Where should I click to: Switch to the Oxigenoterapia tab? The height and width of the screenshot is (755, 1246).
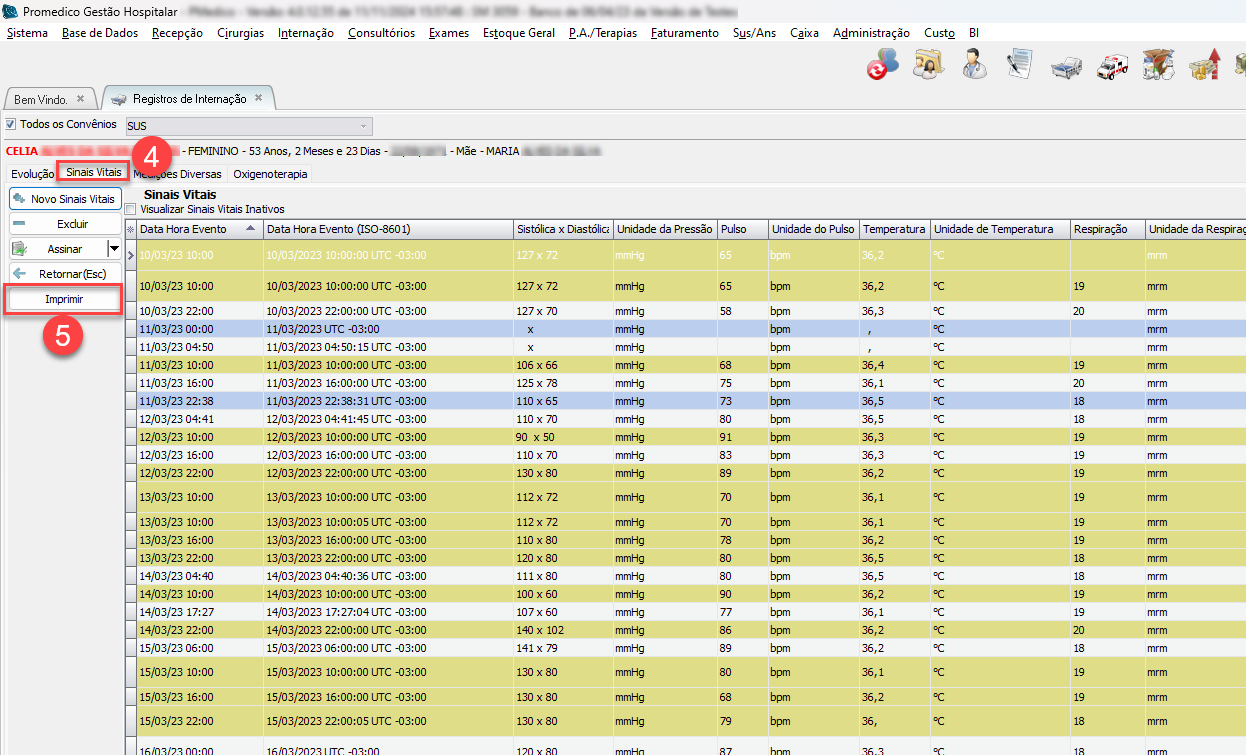coord(270,174)
